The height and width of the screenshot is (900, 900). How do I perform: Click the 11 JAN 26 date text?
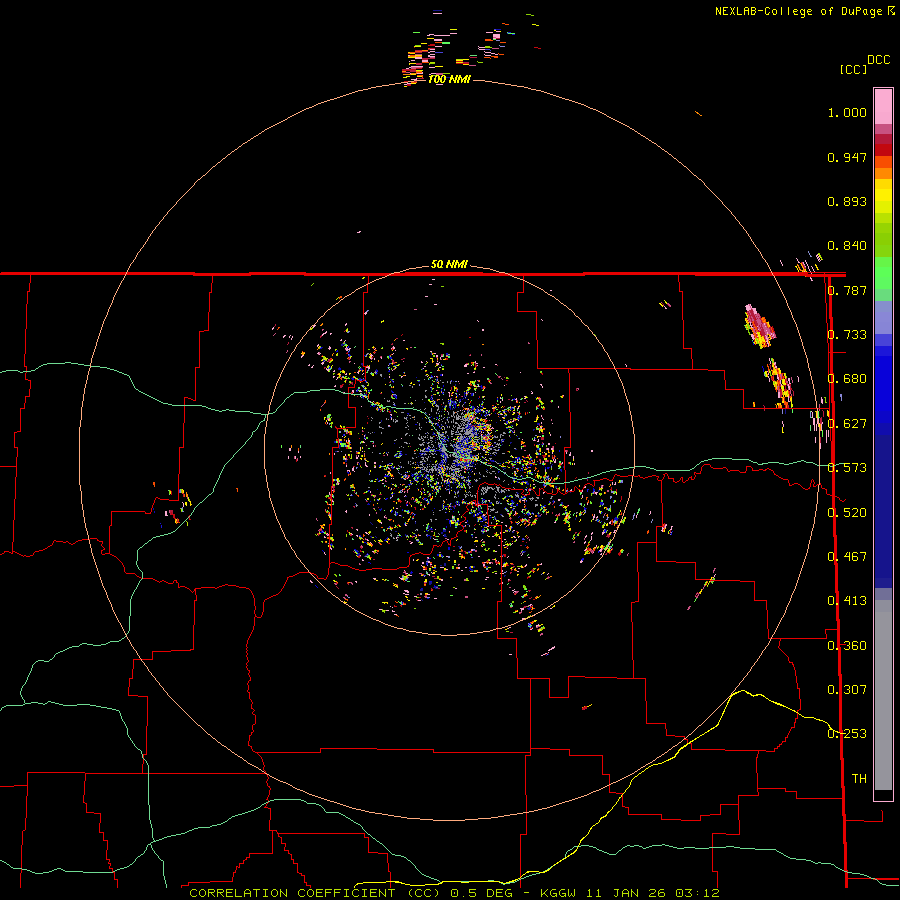[624, 893]
